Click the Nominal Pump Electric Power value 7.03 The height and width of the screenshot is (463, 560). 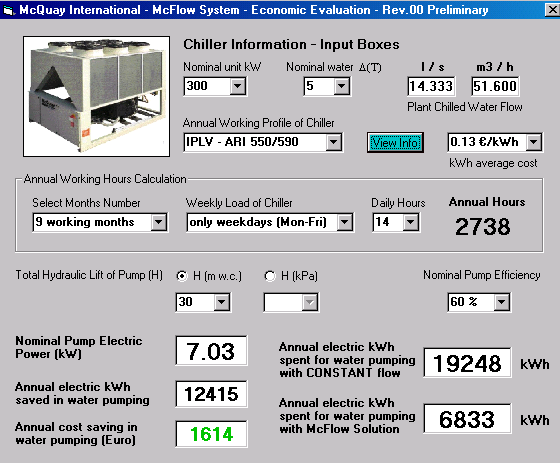[x=211, y=350]
